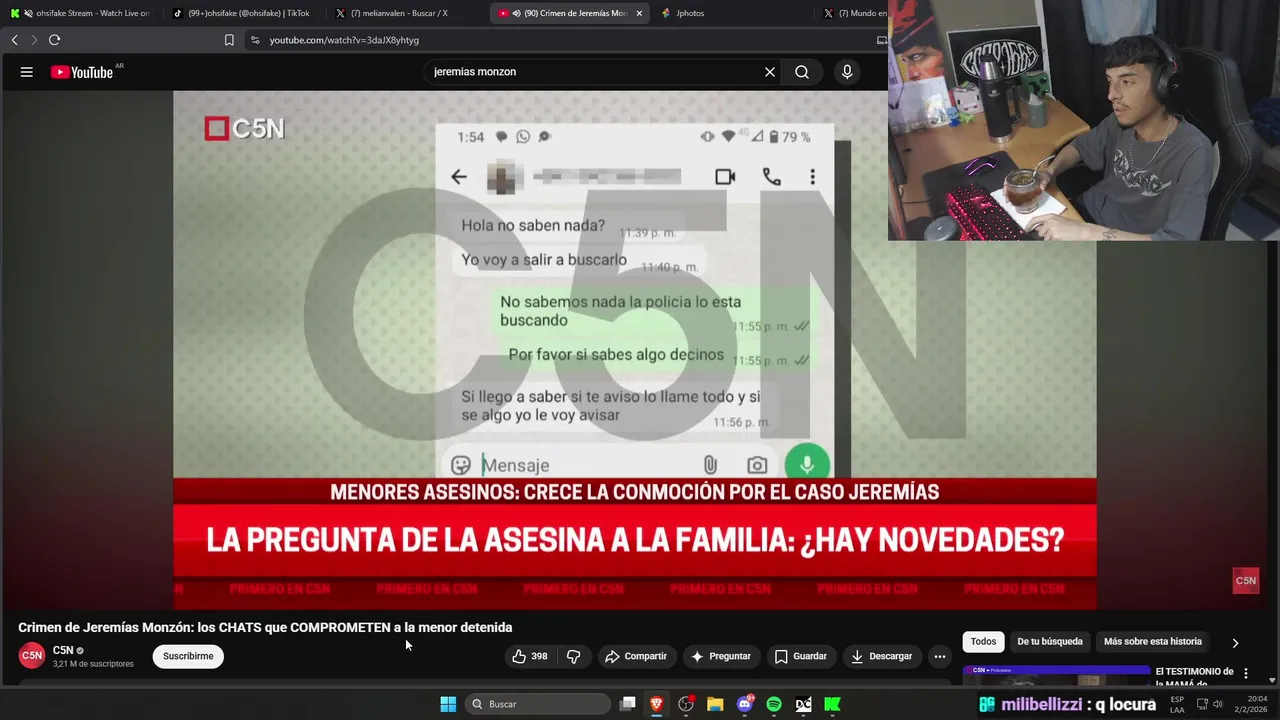Screen dimensions: 1280x720
Task: Clear the 'jeremias monzon' search text
Action: (770, 72)
